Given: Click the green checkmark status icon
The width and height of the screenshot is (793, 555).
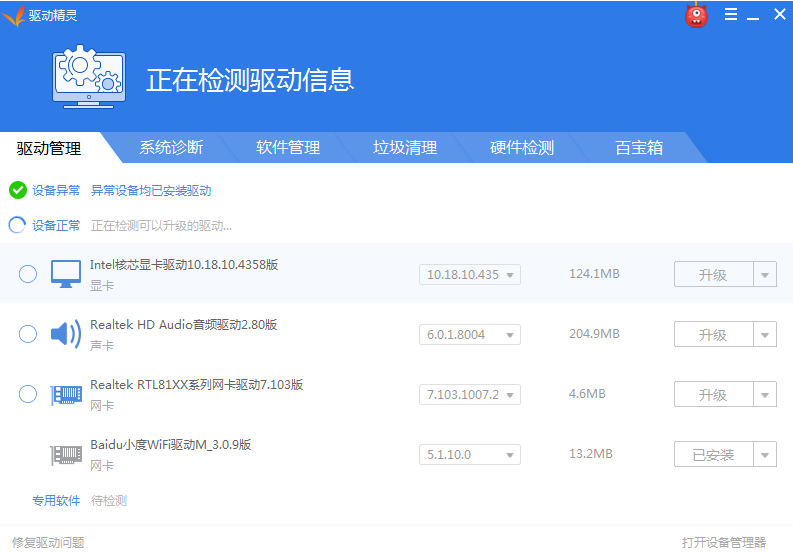Looking at the screenshot, I should pyautogui.click(x=18, y=190).
